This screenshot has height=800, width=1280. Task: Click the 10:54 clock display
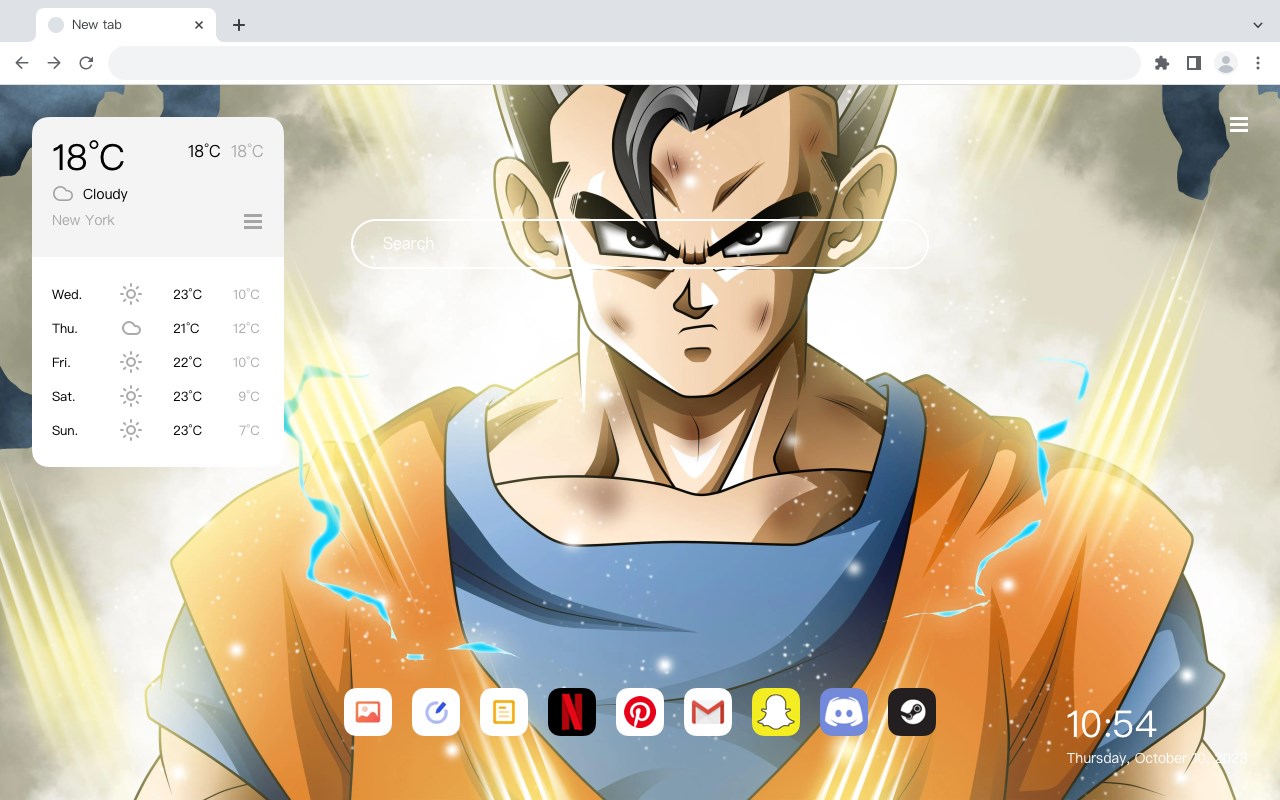(x=1111, y=724)
